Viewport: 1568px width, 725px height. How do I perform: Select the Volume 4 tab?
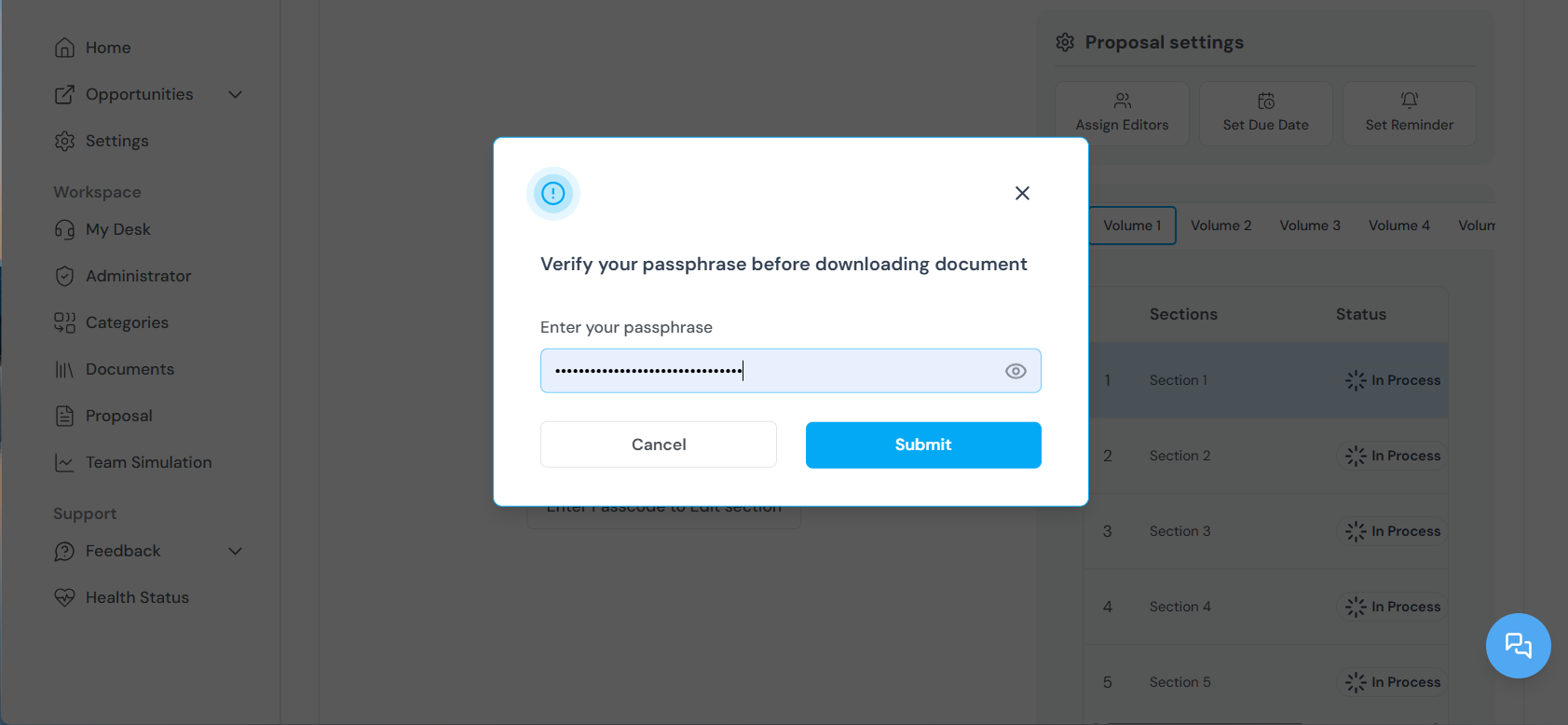coord(1398,226)
